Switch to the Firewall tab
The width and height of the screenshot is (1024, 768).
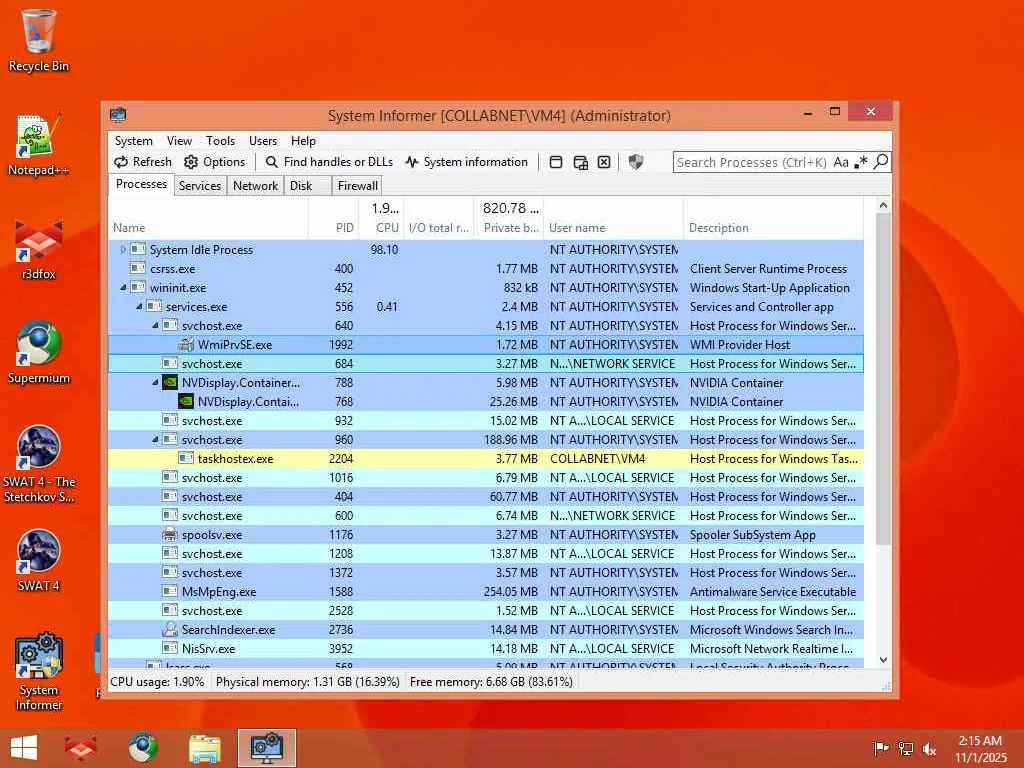coord(357,185)
